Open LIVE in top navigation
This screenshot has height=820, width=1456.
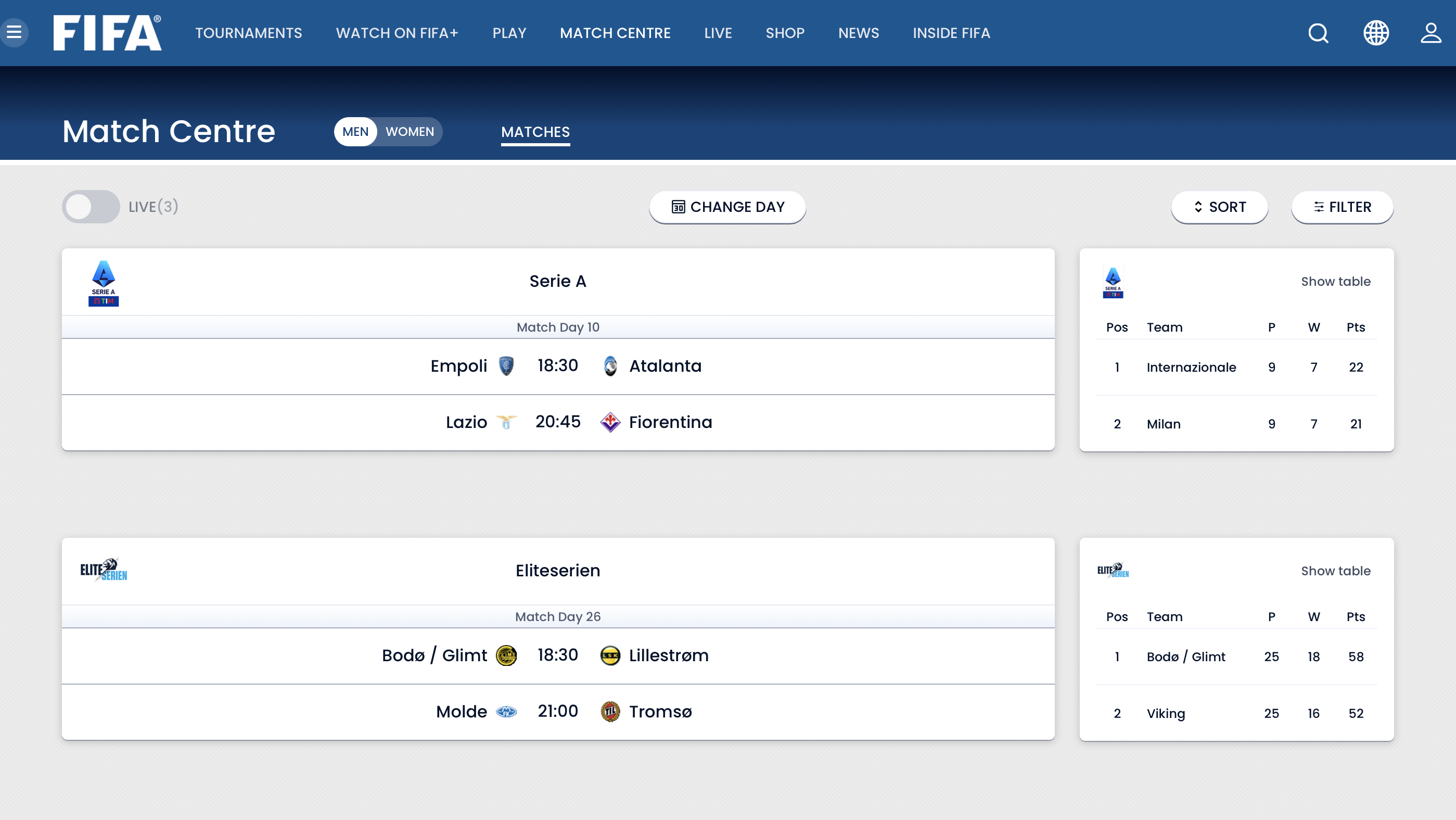coord(718,33)
